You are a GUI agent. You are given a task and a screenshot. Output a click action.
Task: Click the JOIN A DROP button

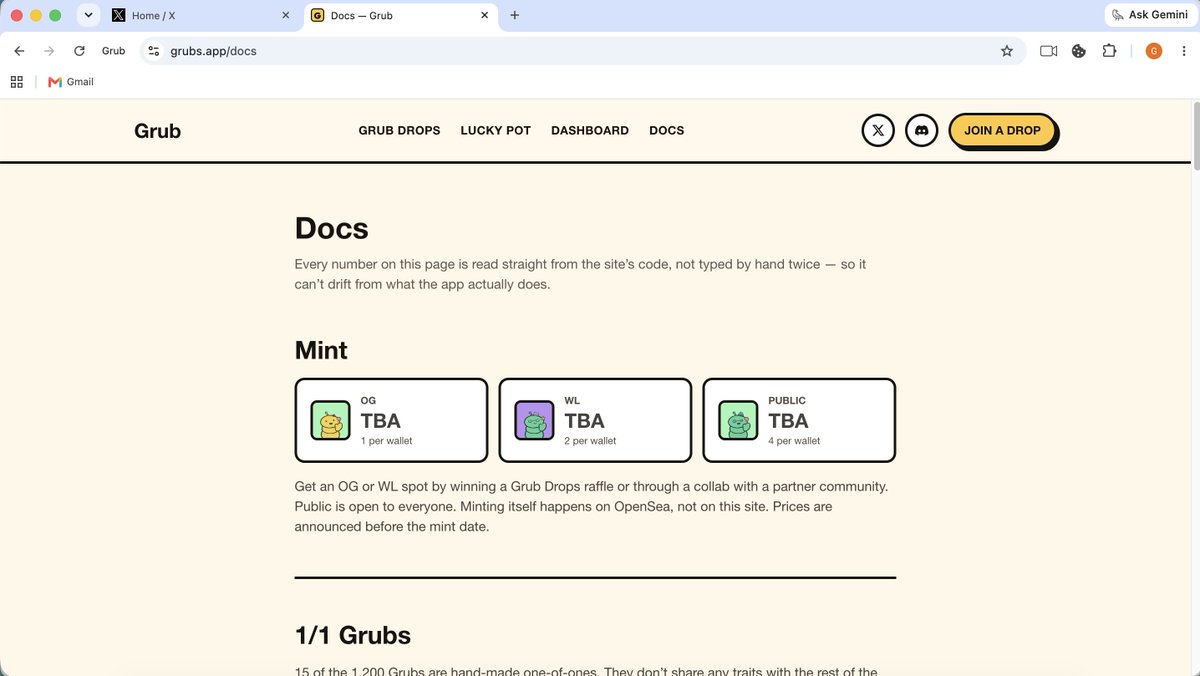[x=1002, y=130]
